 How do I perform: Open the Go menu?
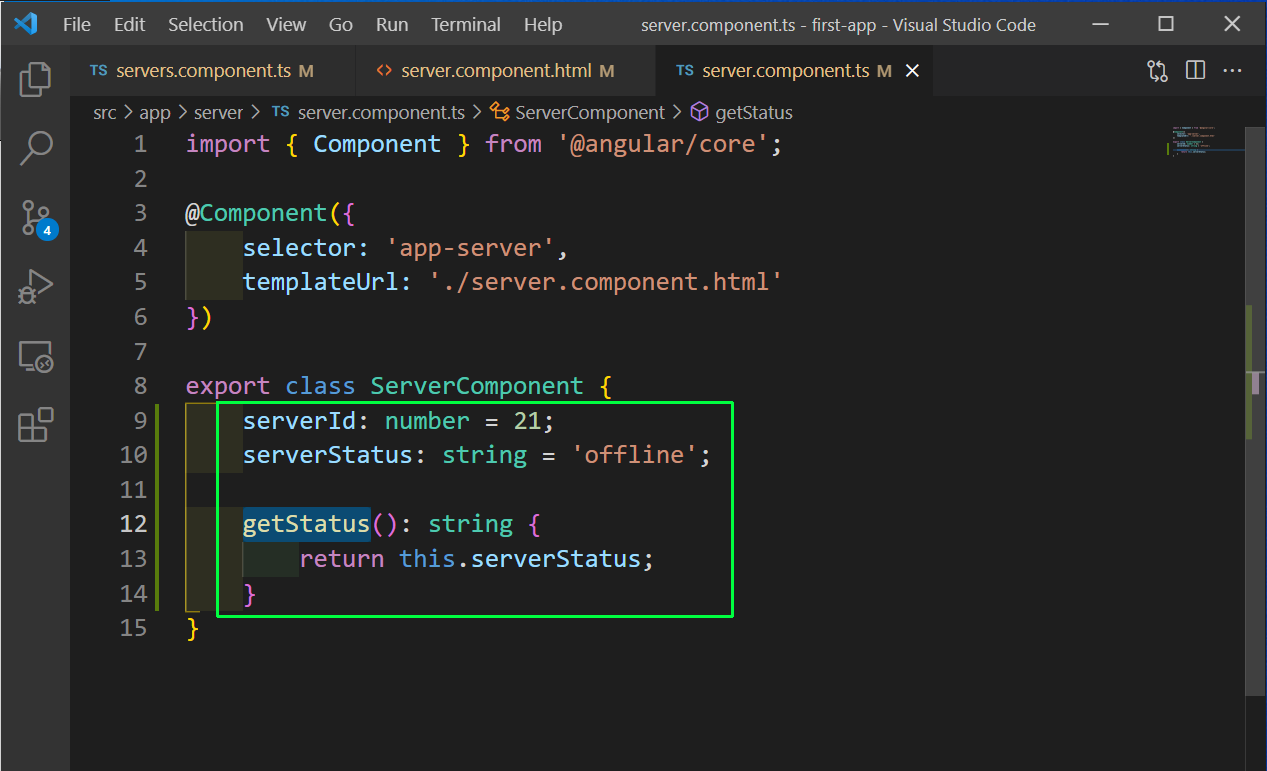coord(341,25)
